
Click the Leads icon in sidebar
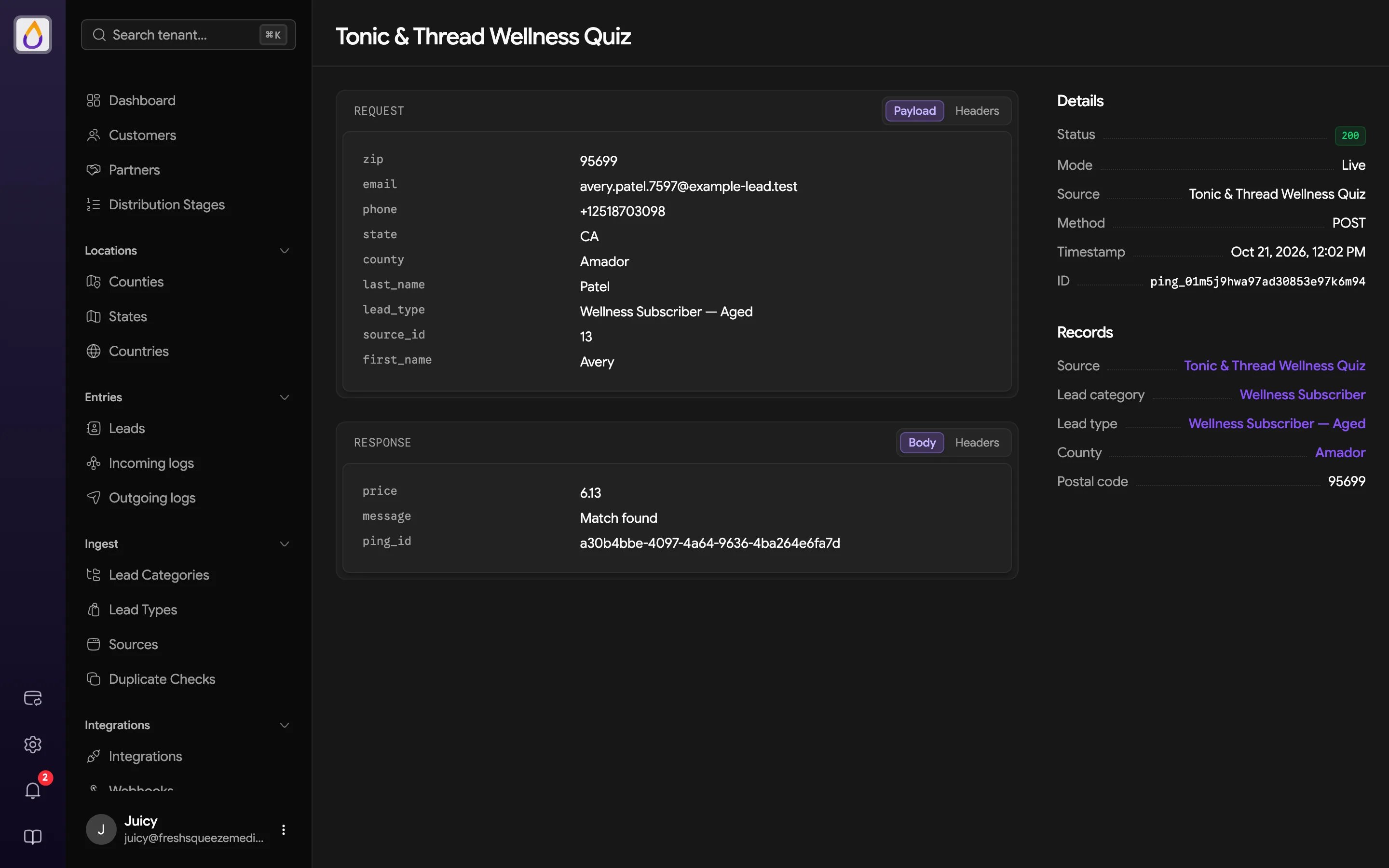94,428
